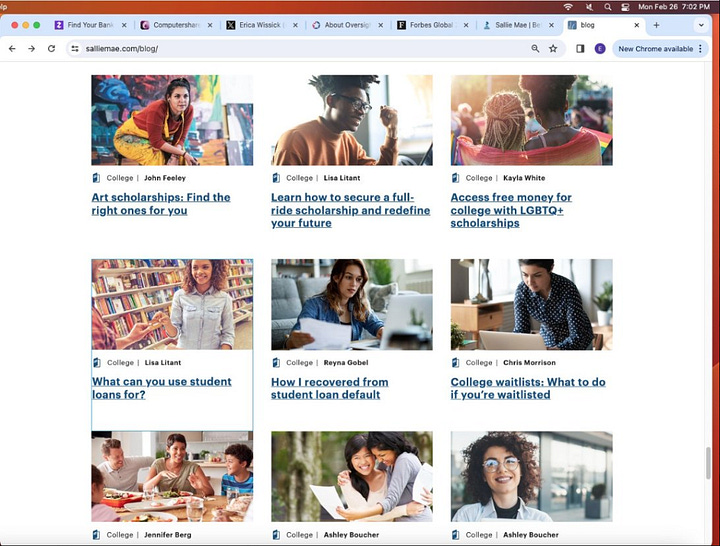Click the College icon beside Reyna Gobel

pyautogui.click(x=276, y=362)
